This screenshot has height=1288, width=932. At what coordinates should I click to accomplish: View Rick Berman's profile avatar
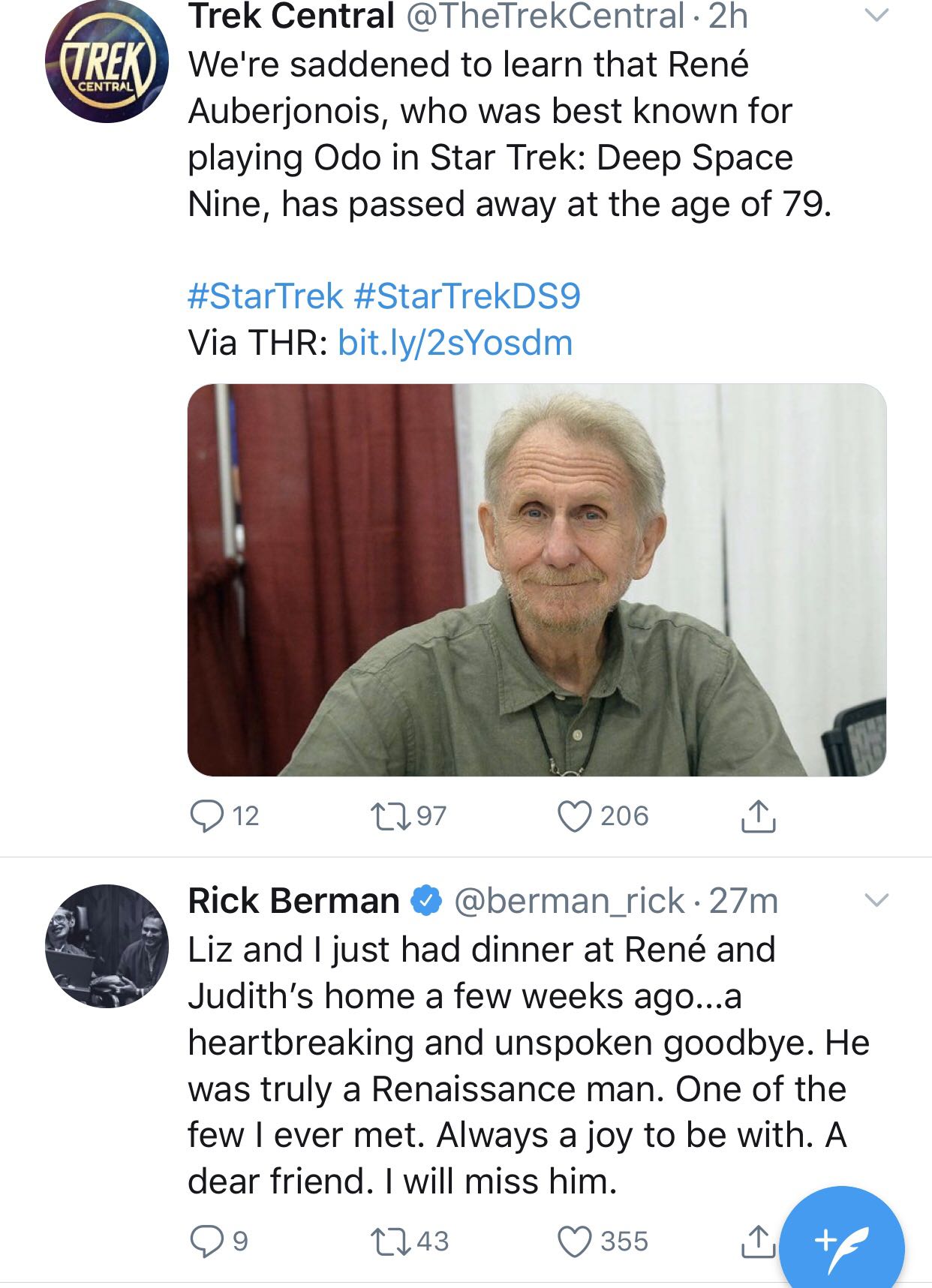(x=107, y=945)
